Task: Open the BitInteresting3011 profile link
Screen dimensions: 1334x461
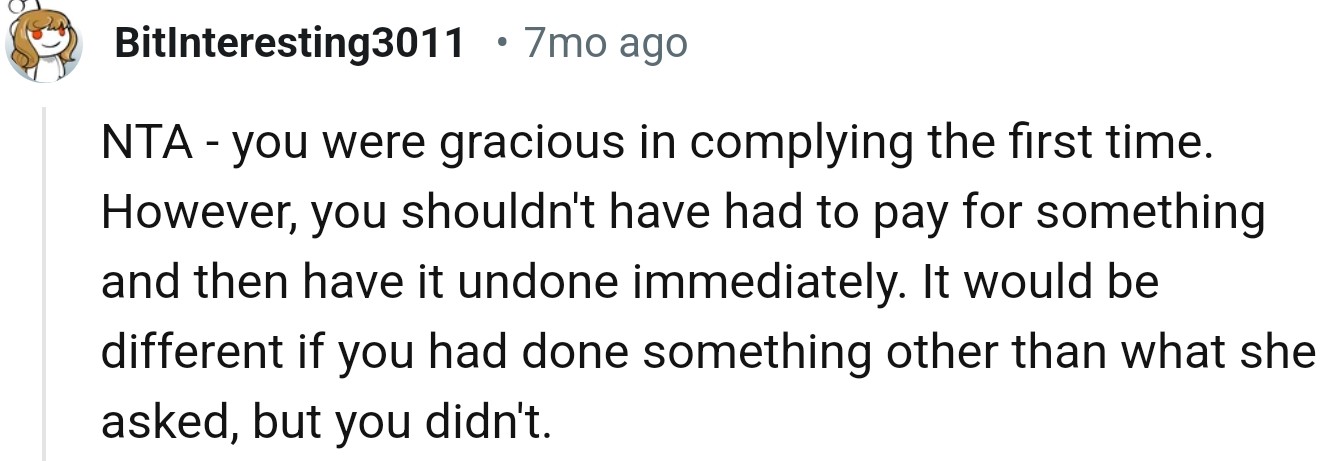Action: click(x=290, y=43)
